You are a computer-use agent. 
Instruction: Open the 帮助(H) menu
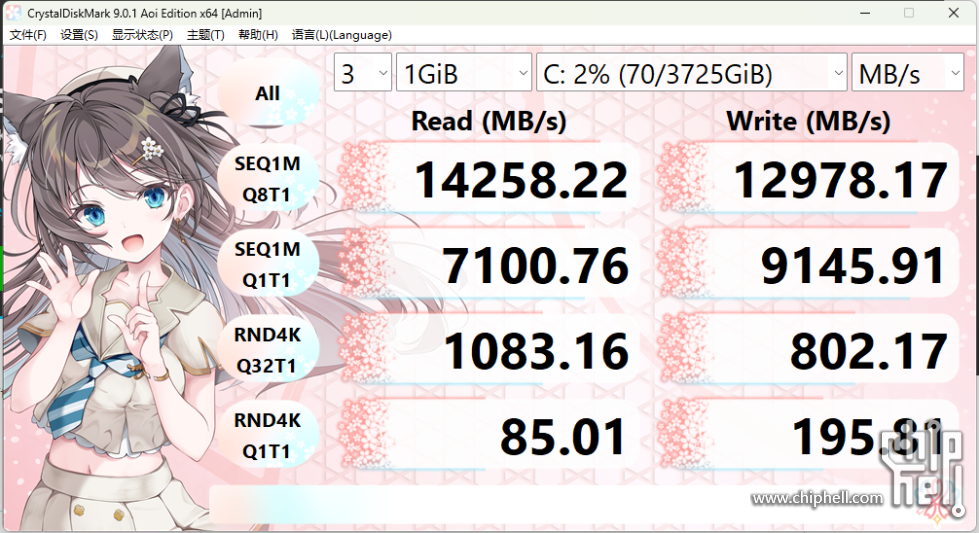[x=258, y=35]
